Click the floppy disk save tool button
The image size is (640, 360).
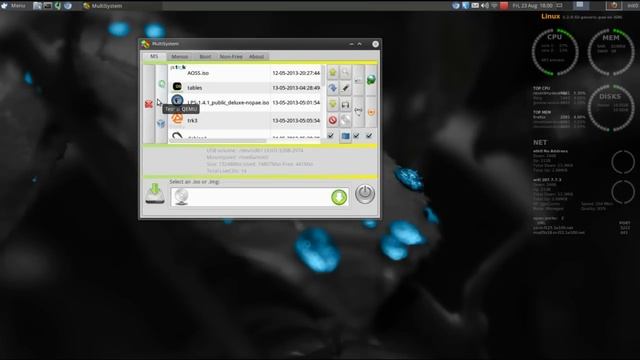345,104
